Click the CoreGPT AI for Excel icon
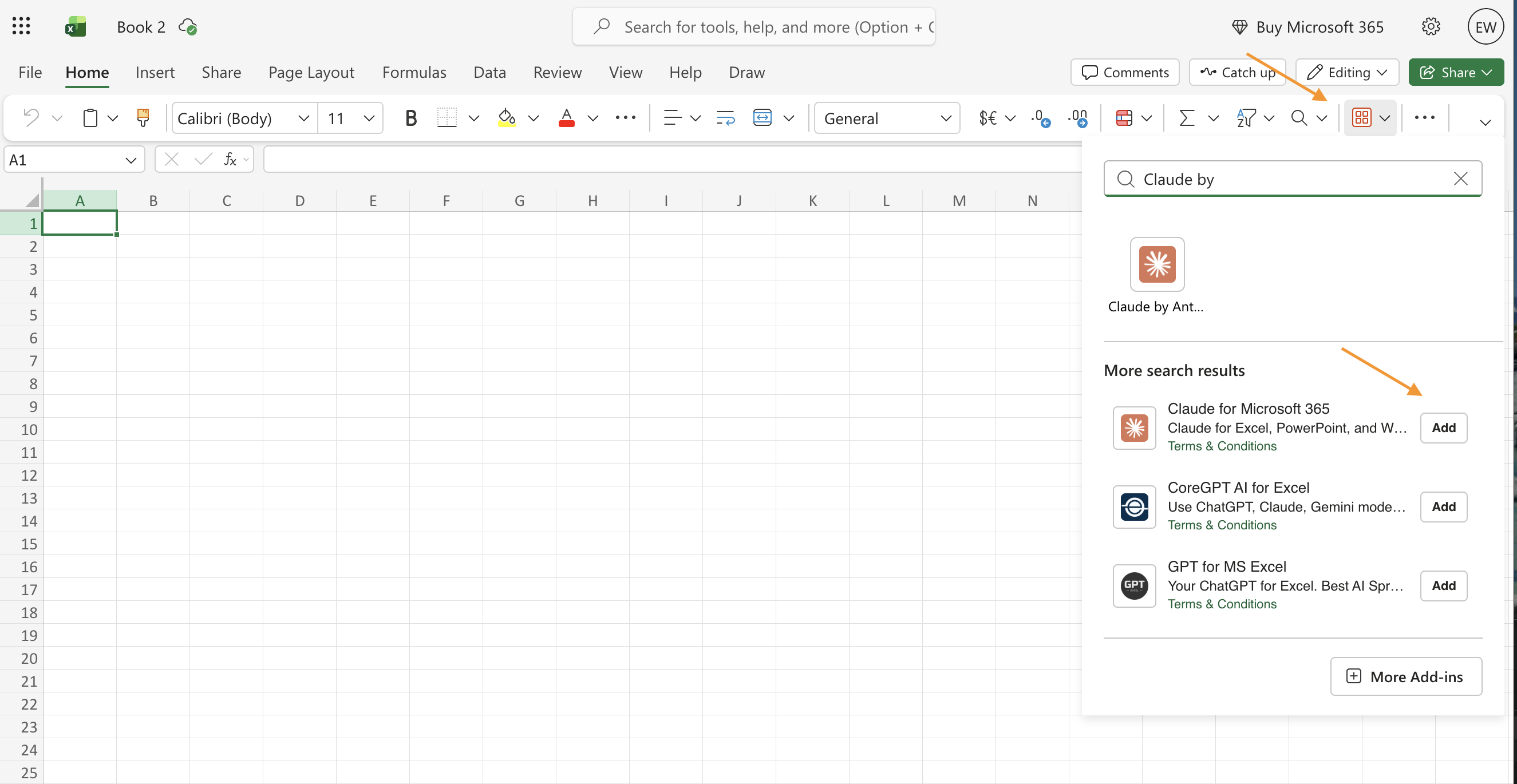This screenshot has height=784, width=1517. pos(1133,507)
